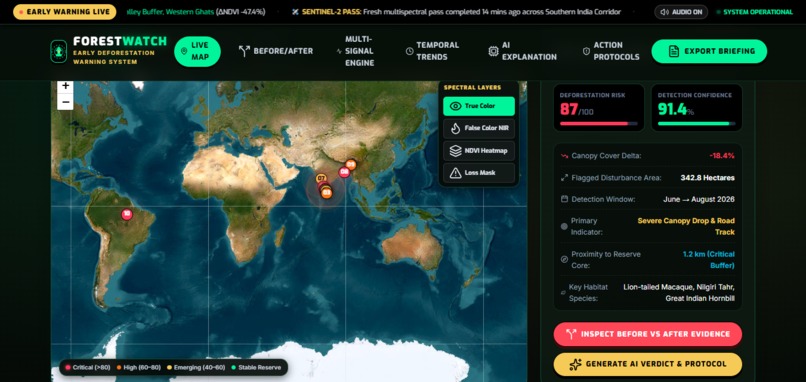
Task: Click Generate AI Verdict & Protocol
Action: [648, 364]
